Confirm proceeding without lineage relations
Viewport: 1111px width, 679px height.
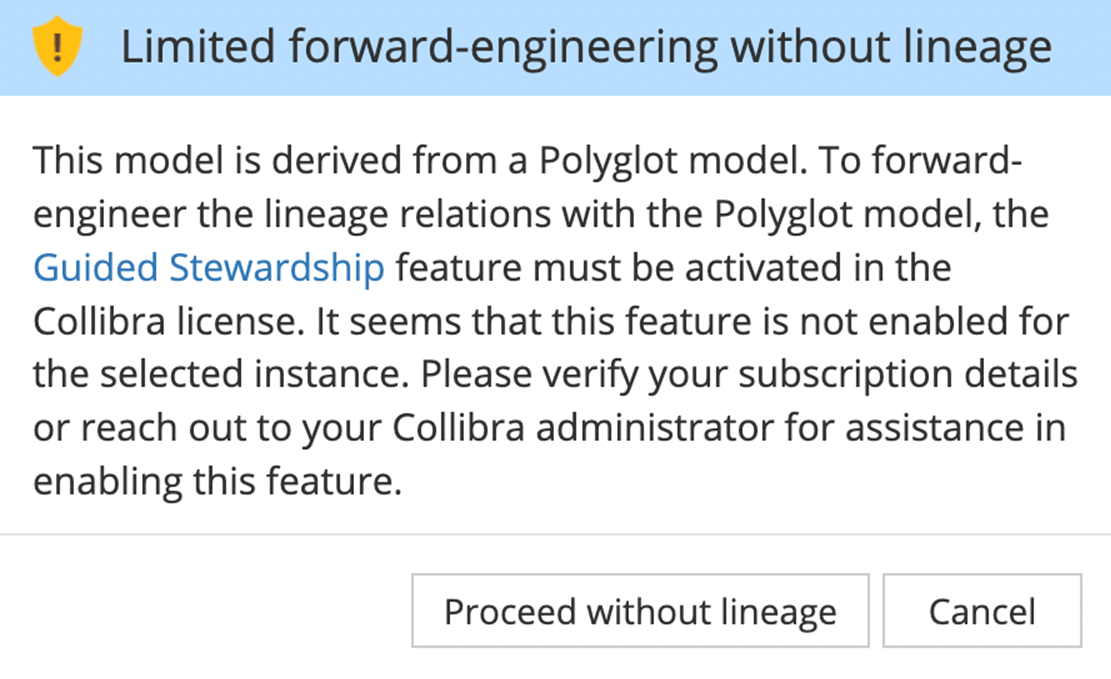(x=640, y=610)
